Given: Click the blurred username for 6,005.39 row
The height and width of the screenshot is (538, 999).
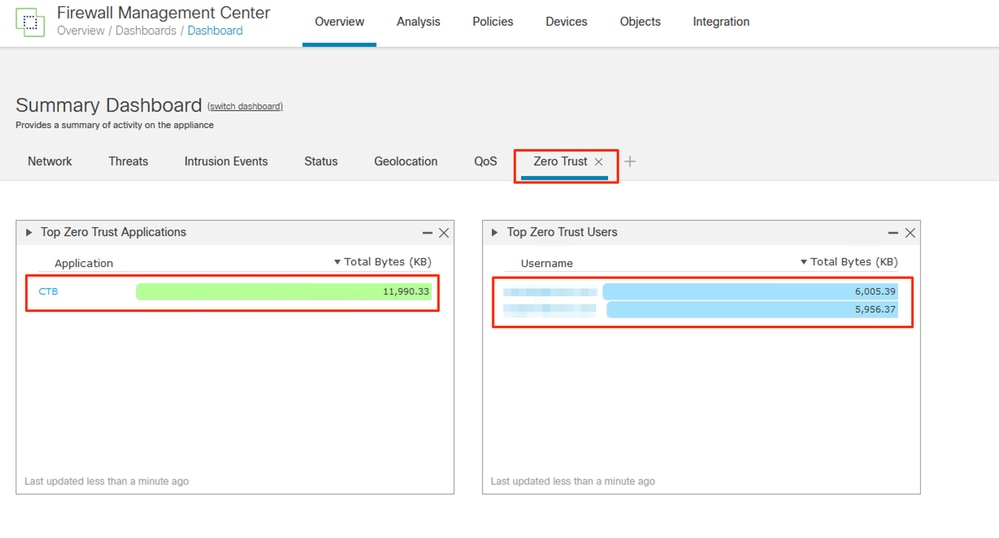Looking at the screenshot, I should 550,292.
